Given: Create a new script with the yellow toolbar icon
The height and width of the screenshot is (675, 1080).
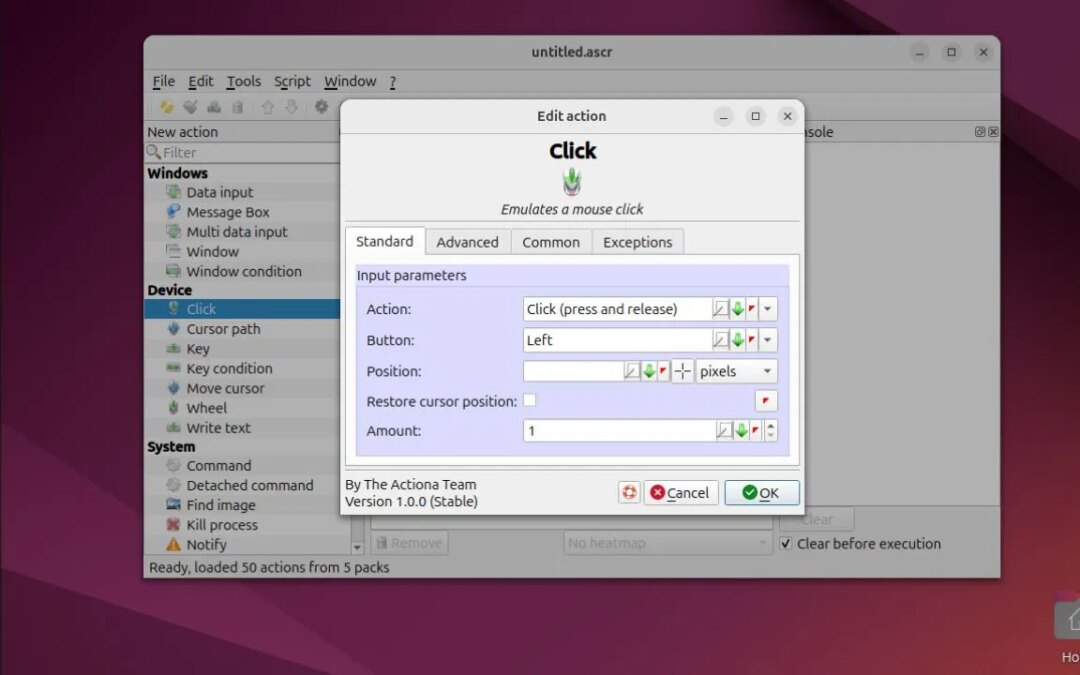Looking at the screenshot, I should 166,107.
